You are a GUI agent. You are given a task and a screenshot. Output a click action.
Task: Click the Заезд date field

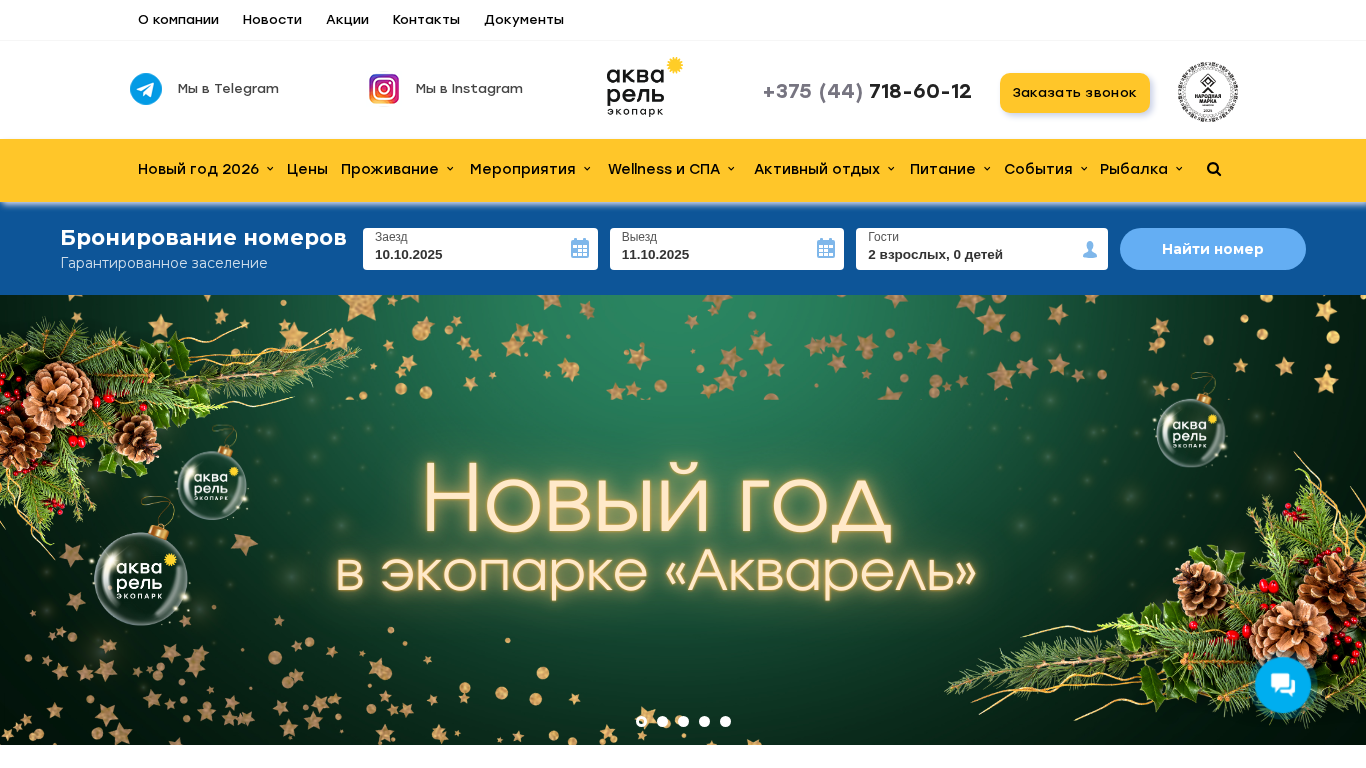tap(480, 249)
